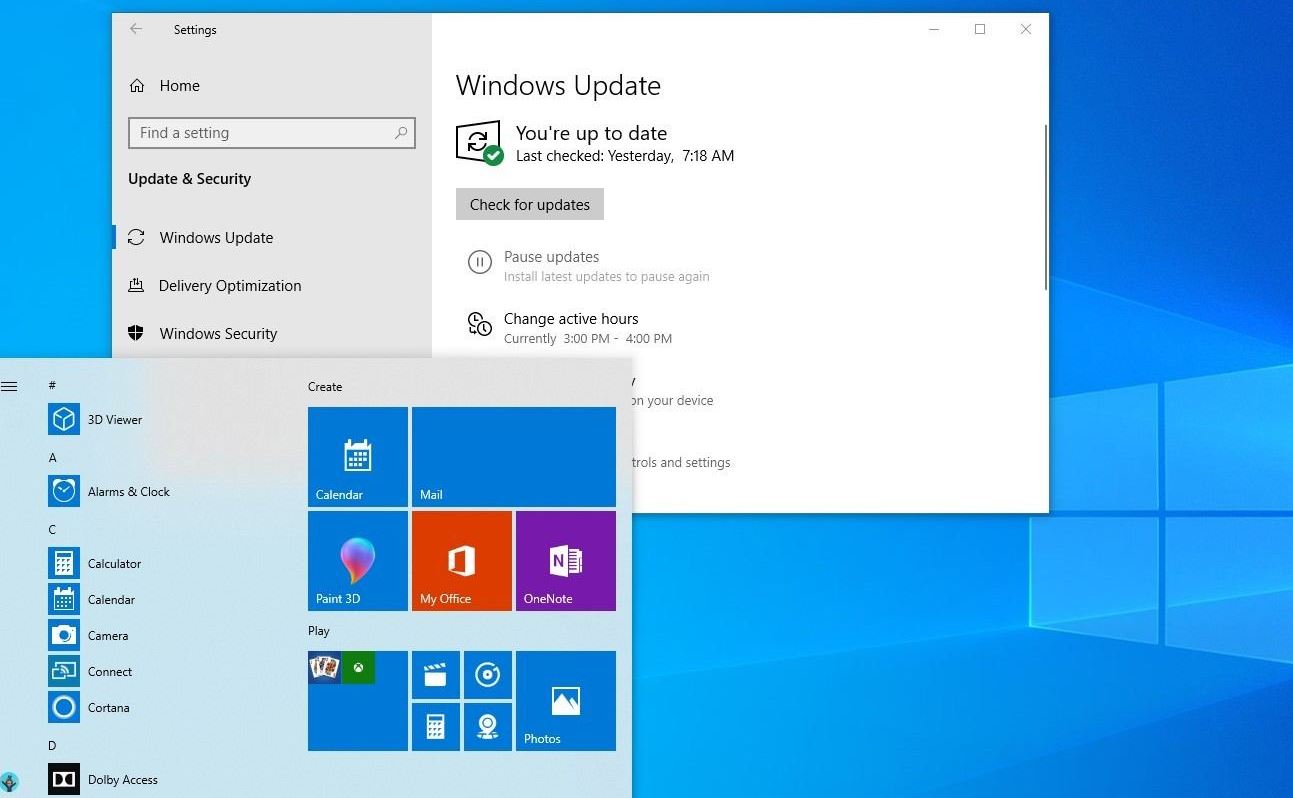
Task: Open Home in Settings sidebar
Action: 179,86
